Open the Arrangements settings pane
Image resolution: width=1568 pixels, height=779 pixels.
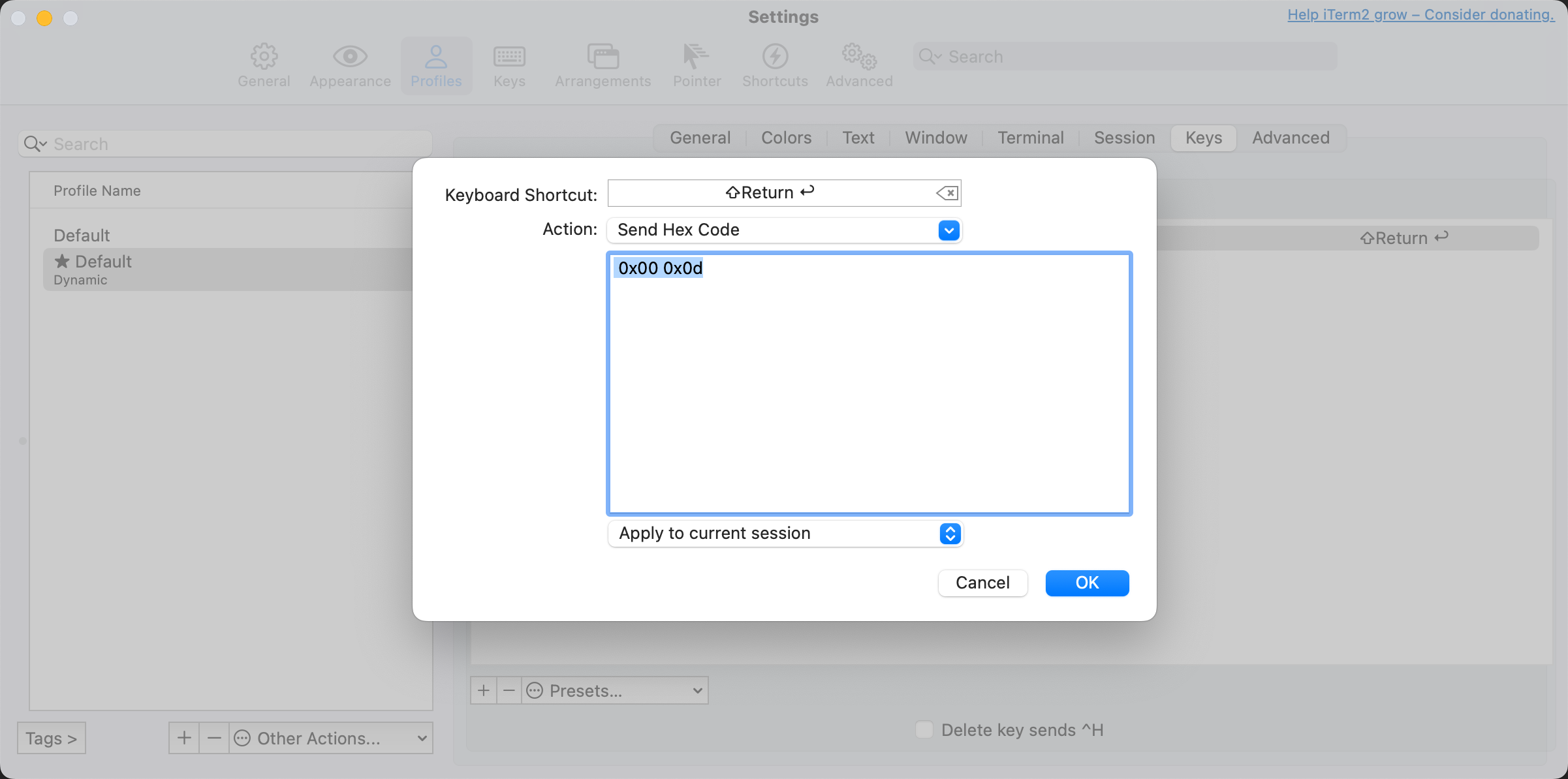coord(602,65)
